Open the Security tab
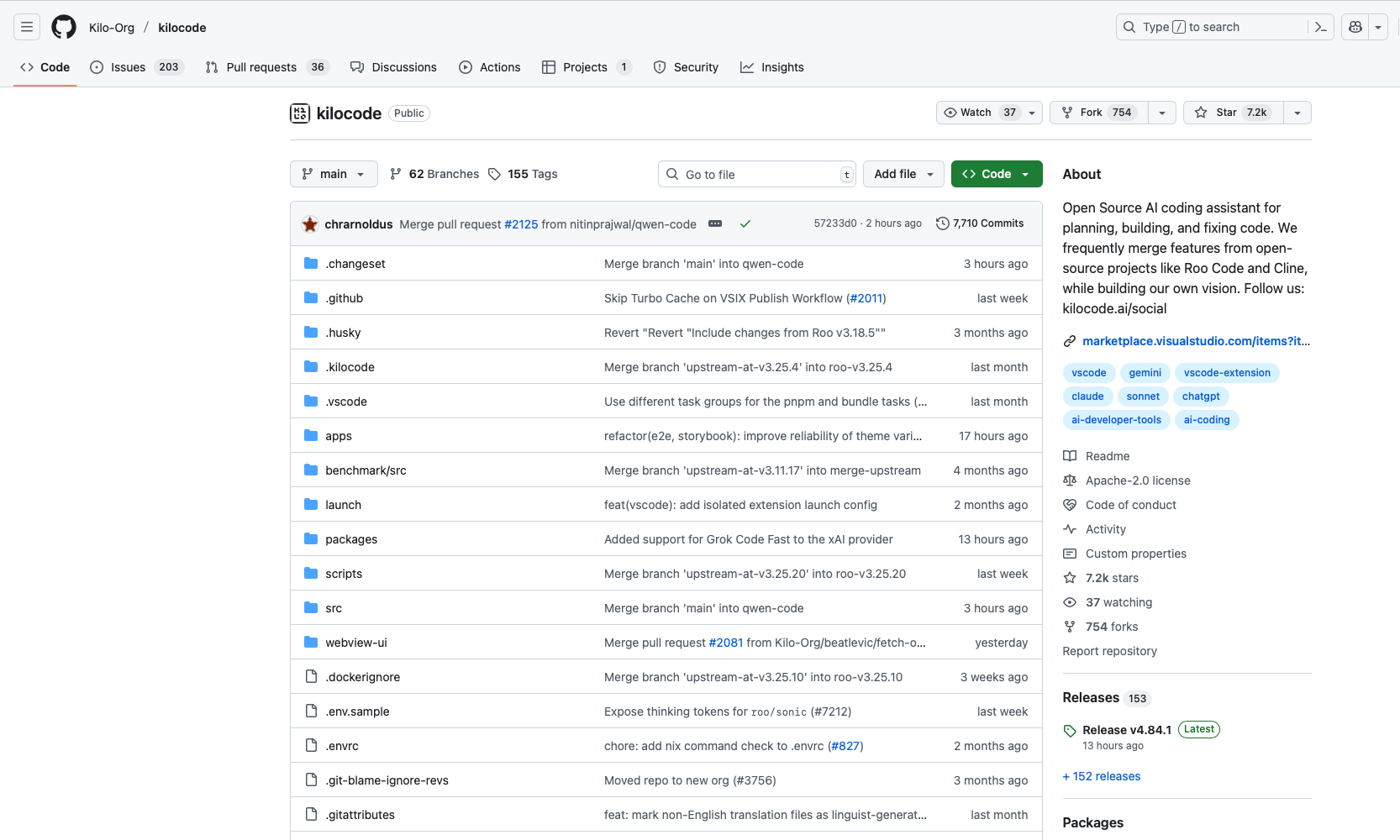1400x840 pixels. pyautogui.click(x=686, y=67)
